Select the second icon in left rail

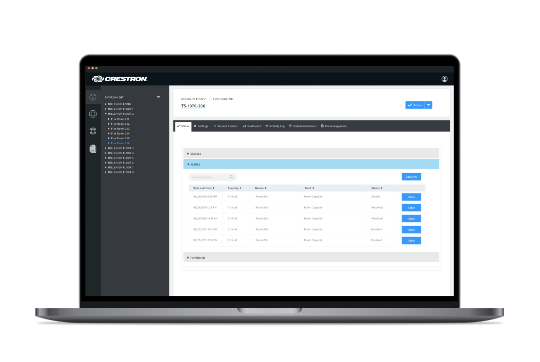pyautogui.click(x=93, y=114)
